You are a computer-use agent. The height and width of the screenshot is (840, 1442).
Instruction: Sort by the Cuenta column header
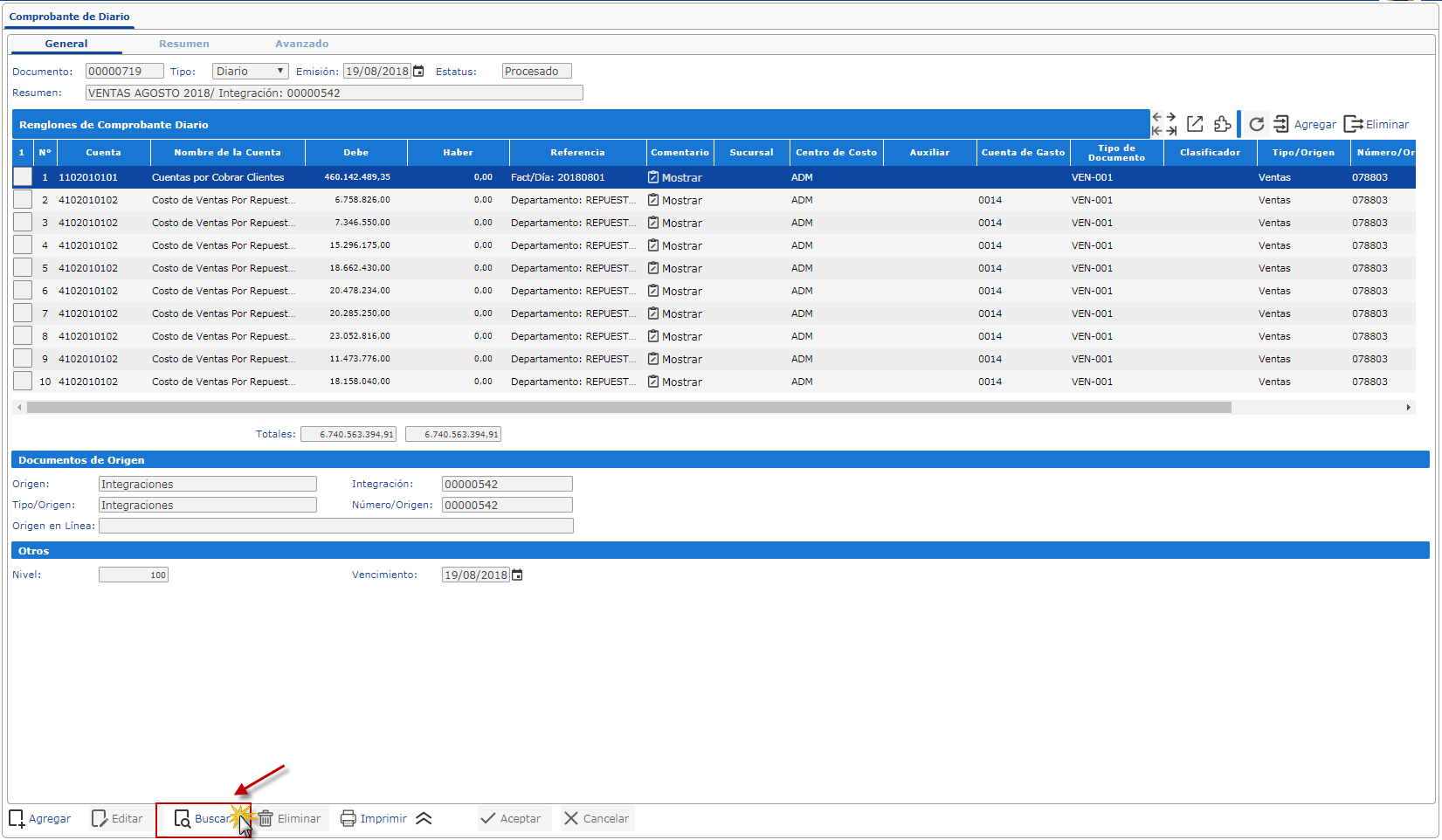point(104,153)
